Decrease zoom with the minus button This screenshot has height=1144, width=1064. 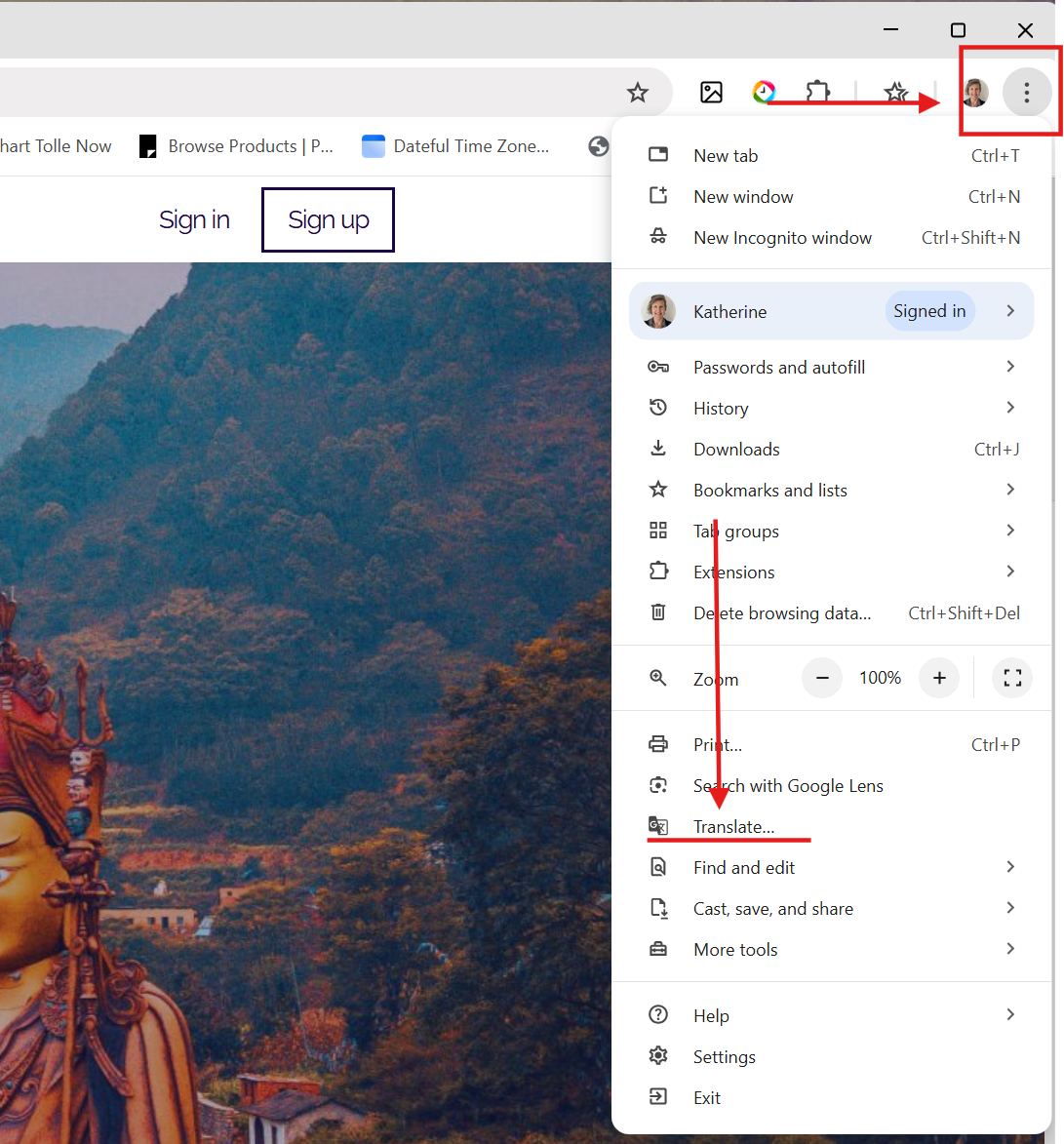pyautogui.click(x=822, y=678)
